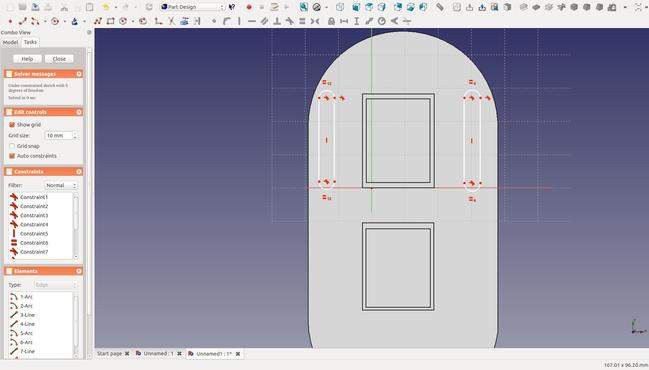
Task: Open the undo history dropdown arrow
Action: click(x=115, y=7)
